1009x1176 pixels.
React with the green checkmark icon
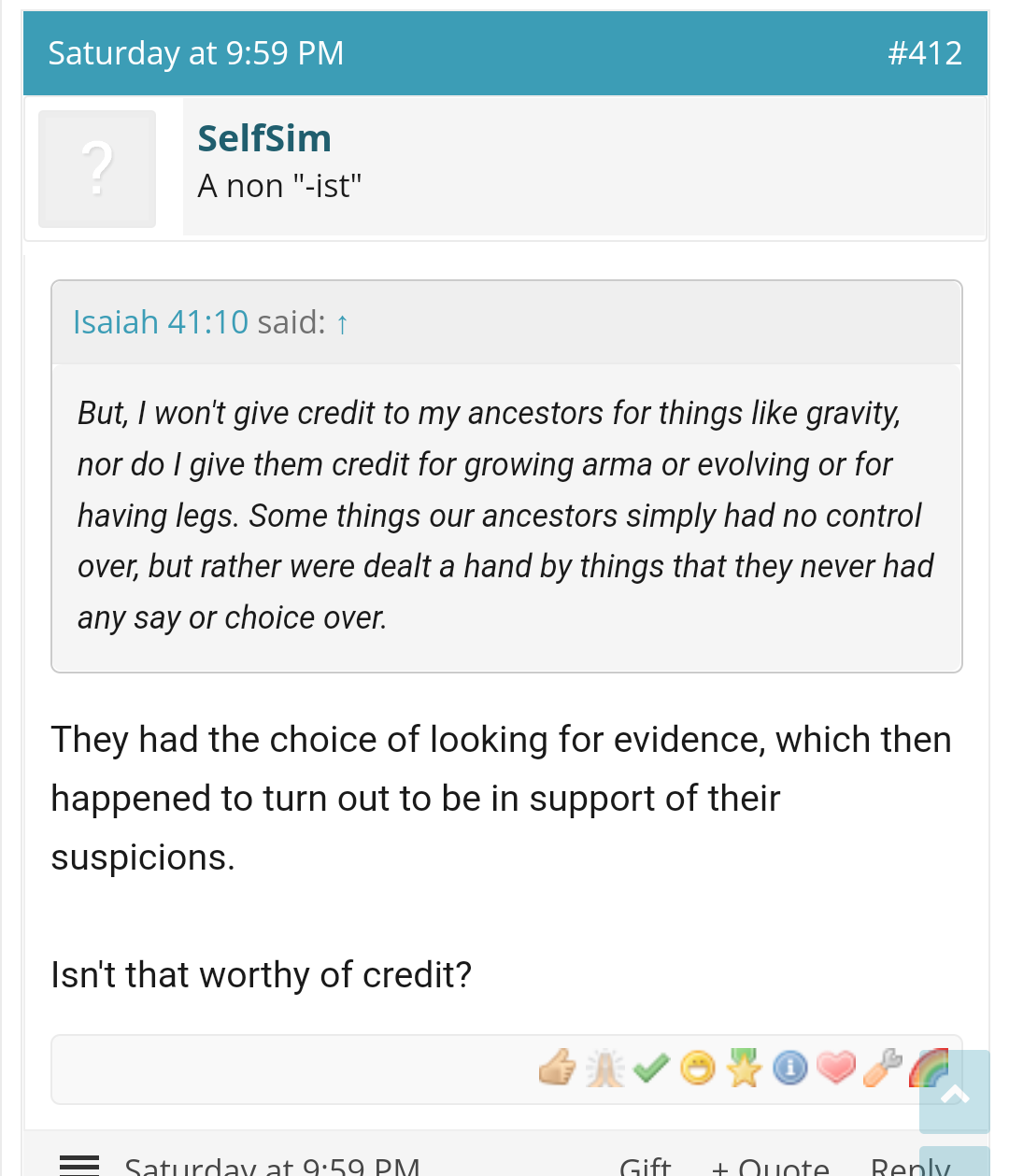pos(651,1067)
